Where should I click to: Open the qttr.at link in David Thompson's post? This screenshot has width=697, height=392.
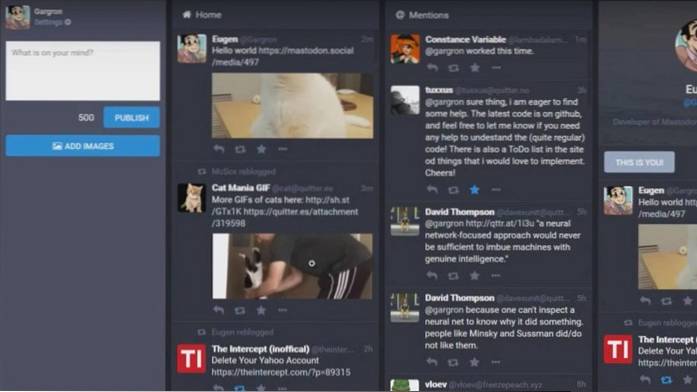[x=500, y=224]
